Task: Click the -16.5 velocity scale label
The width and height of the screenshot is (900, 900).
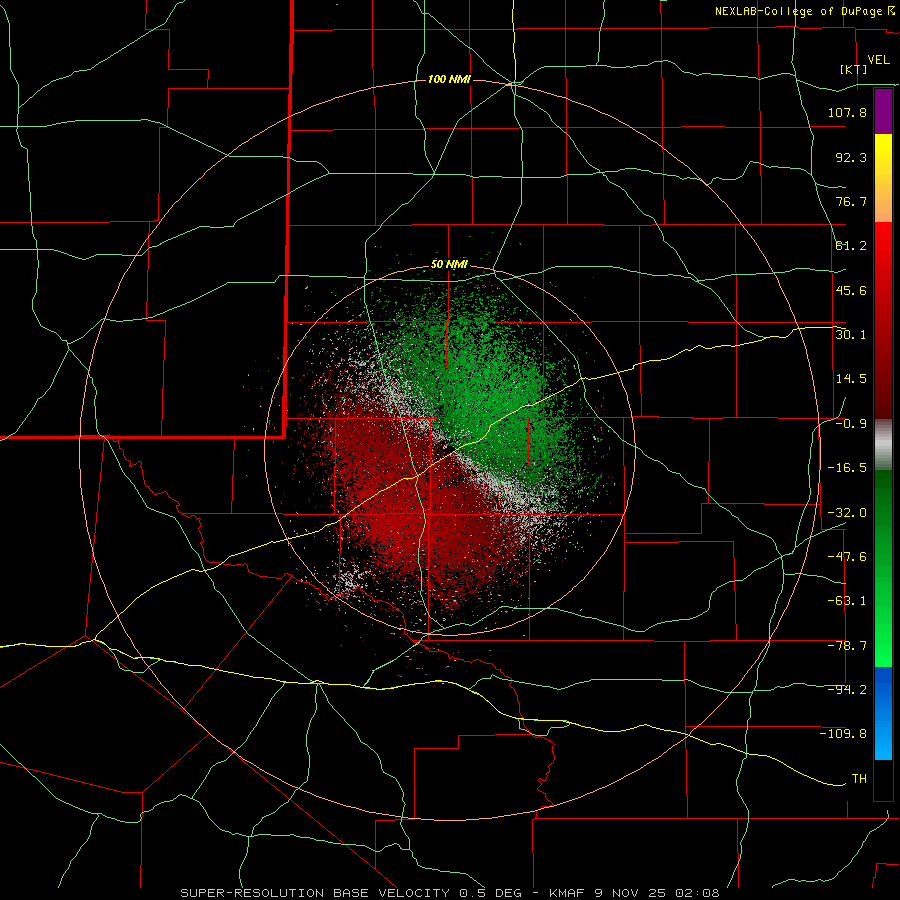Action: 847,468
